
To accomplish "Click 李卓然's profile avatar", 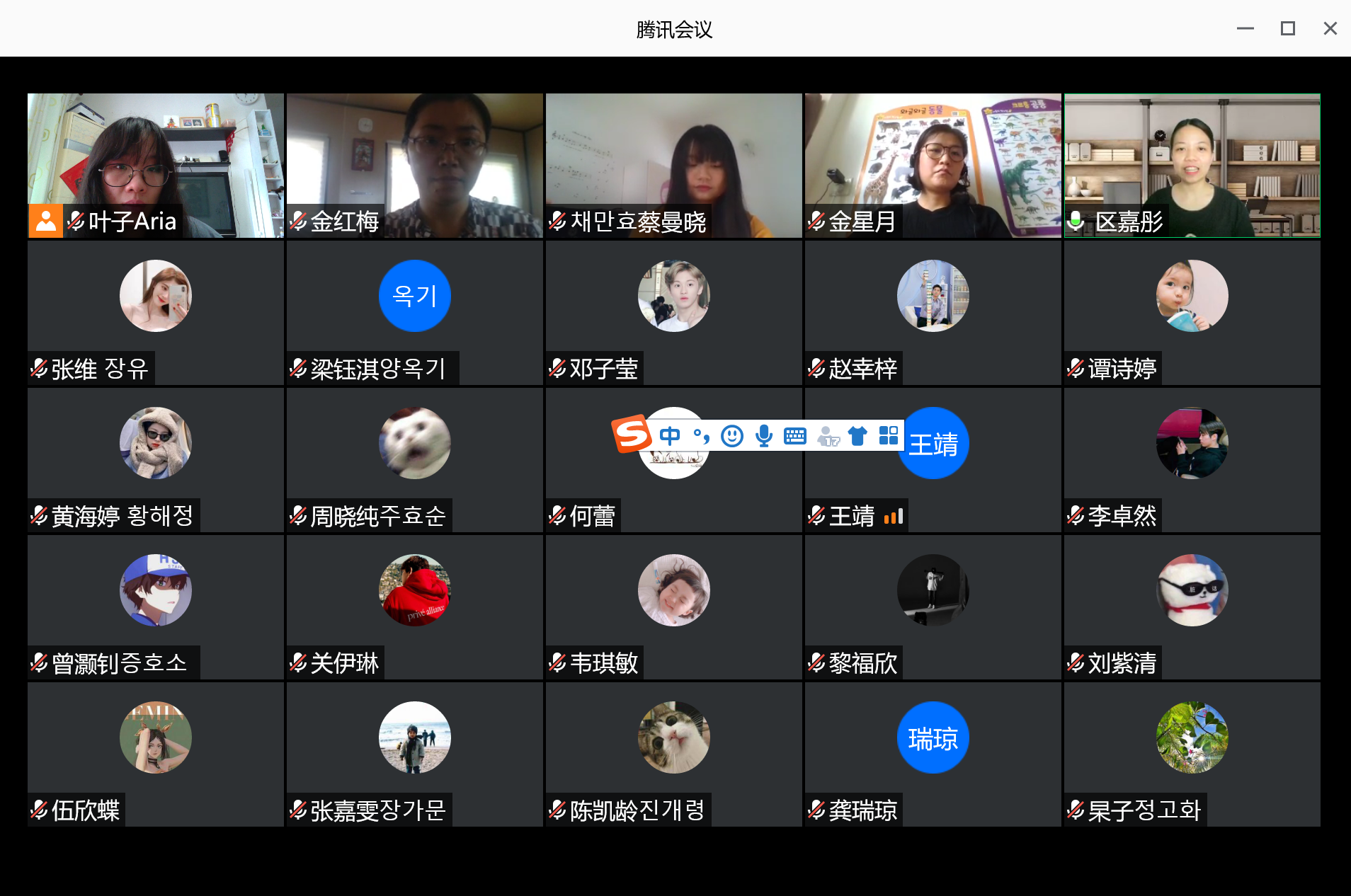I will tap(1192, 443).
